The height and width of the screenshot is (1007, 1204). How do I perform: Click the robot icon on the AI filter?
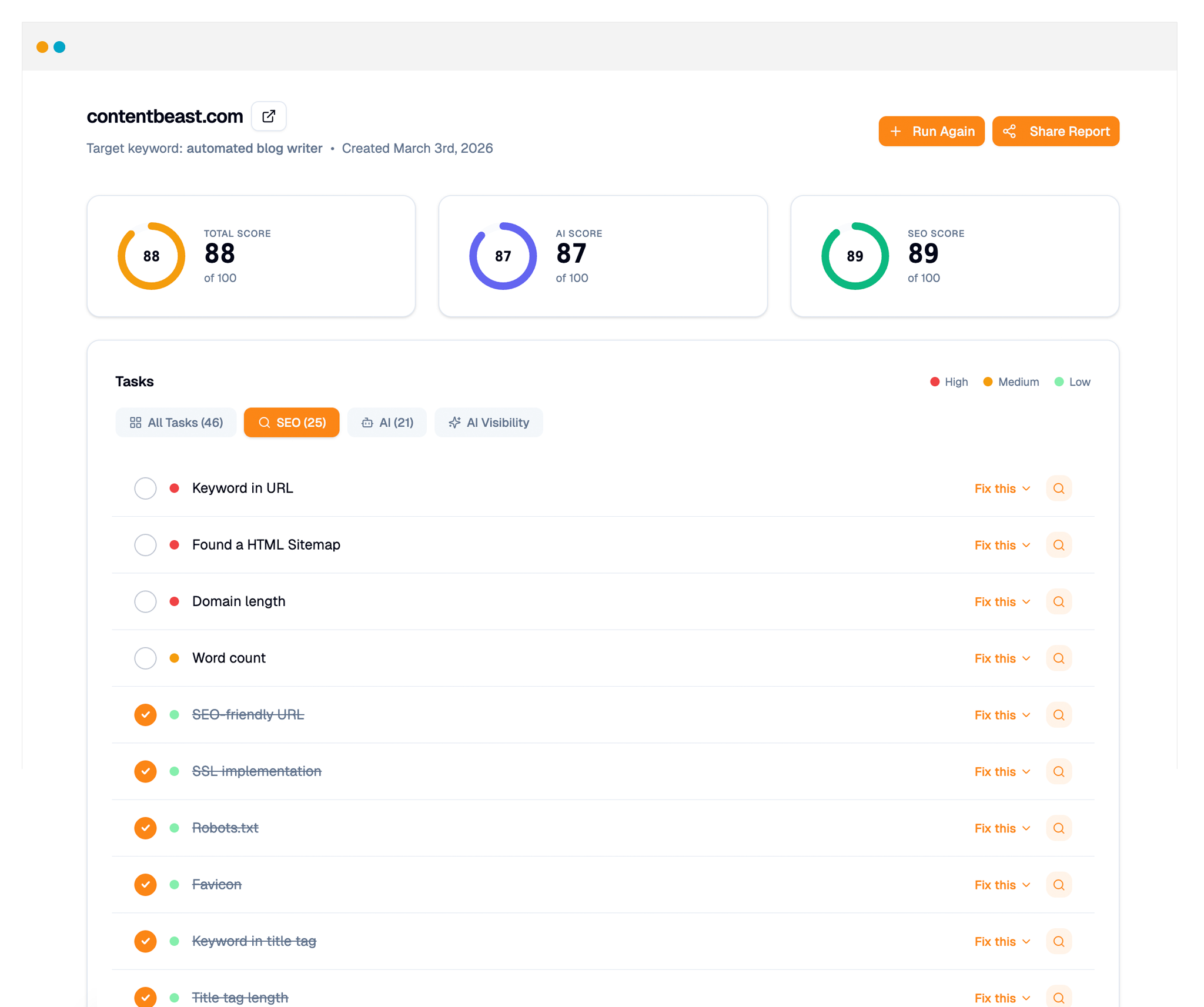(367, 422)
